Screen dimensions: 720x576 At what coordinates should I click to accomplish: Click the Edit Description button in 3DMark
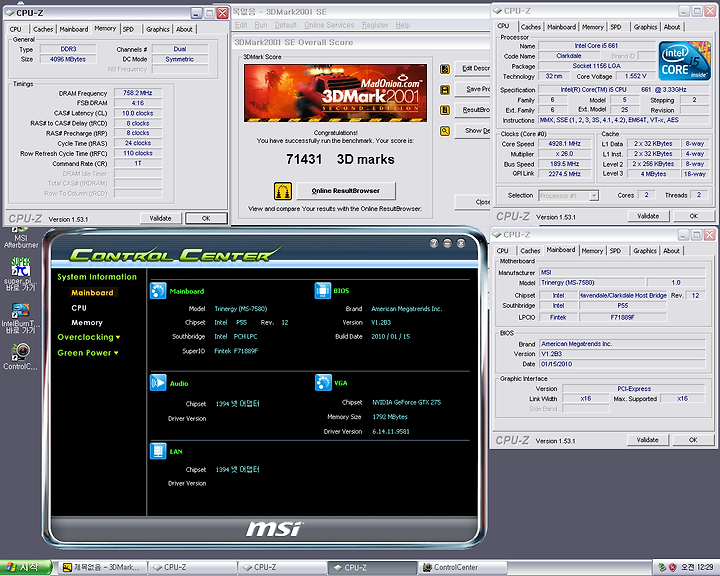point(472,68)
